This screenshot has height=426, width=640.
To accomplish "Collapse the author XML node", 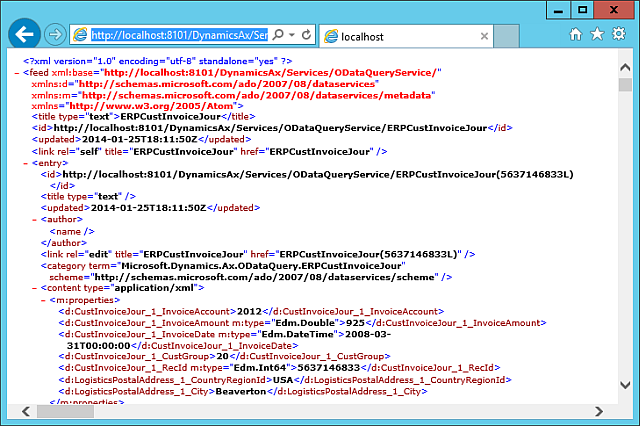I will [34, 218].
